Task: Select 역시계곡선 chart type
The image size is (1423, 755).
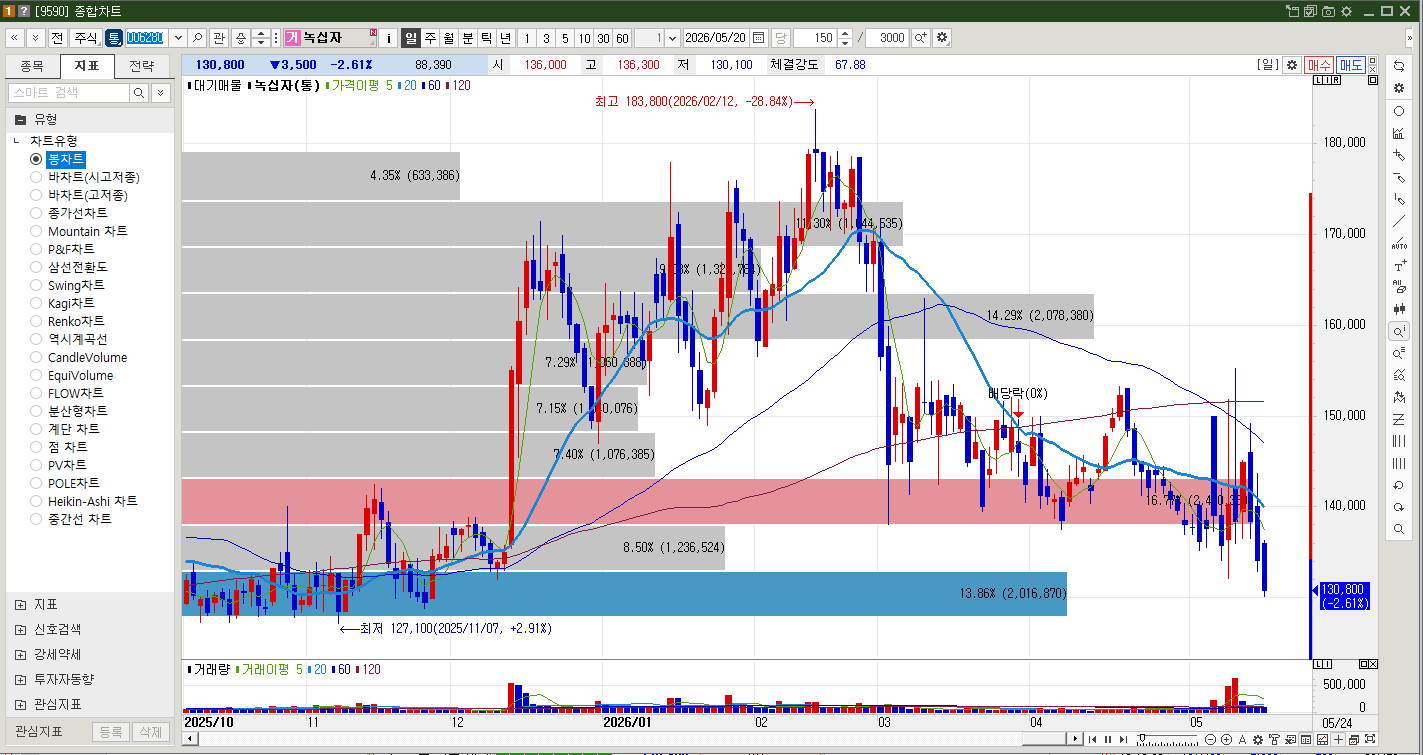Action: pos(69,339)
